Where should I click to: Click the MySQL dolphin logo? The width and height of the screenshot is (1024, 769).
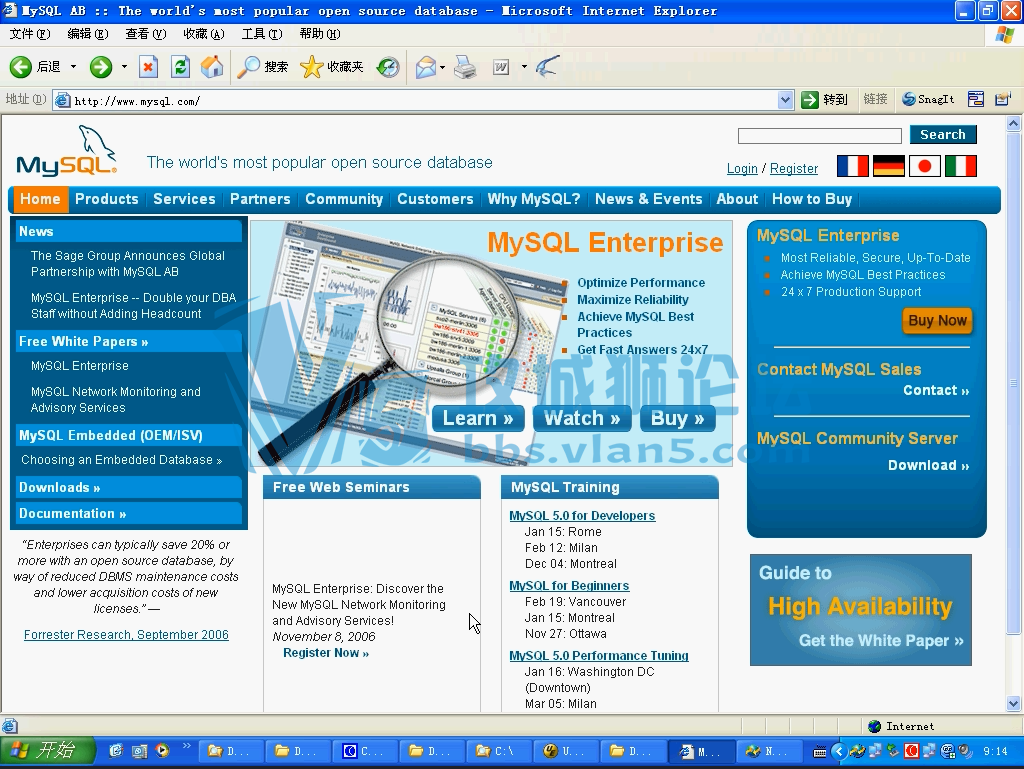coord(67,151)
